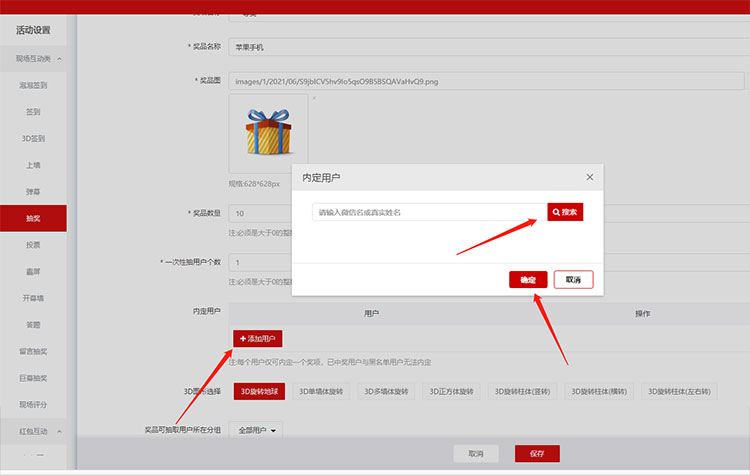Open 签到 in the sidebar
The width and height of the screenshot is (750, 475).
pos(33,112)
